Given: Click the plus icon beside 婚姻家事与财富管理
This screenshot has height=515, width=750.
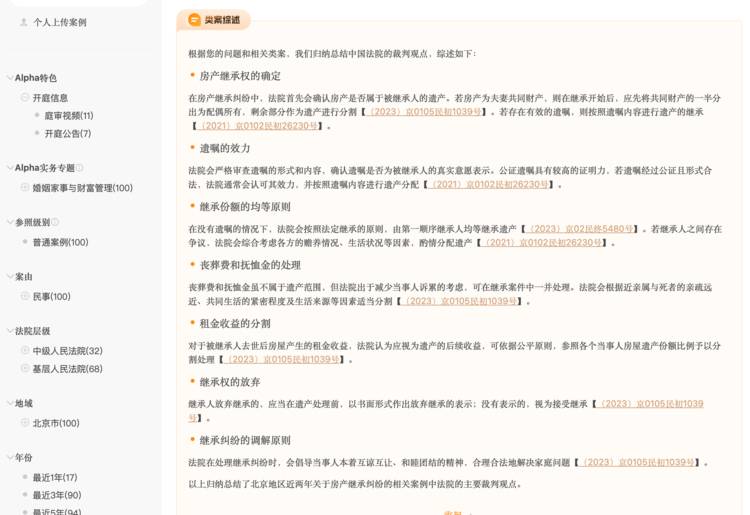Looking at the screenshot, I should tap(25, 187).
